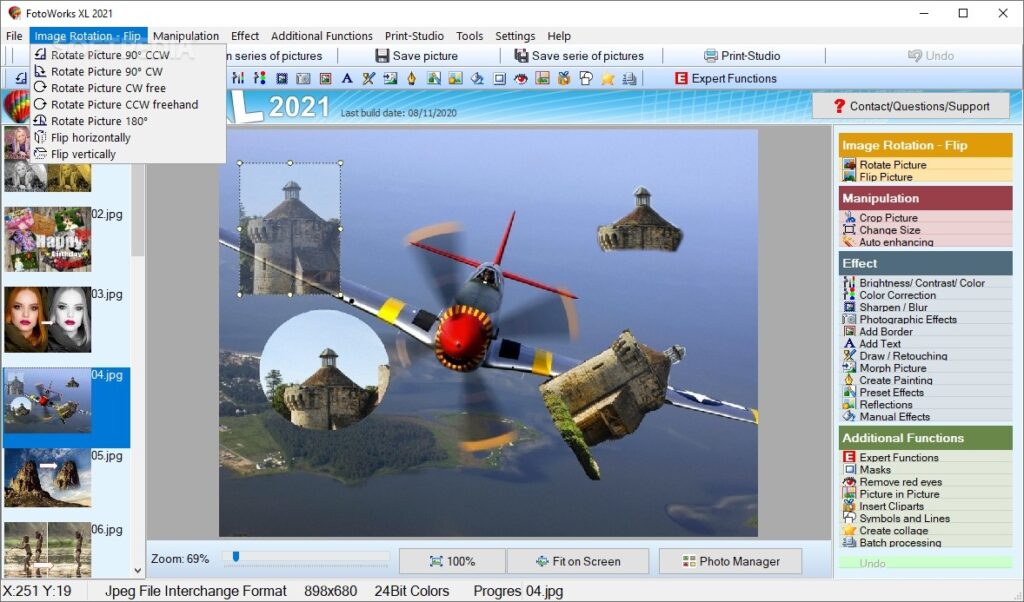1024x602 pixels.
Task: Click the Color Correction icon in the icon toolbar
Action: 260,78
